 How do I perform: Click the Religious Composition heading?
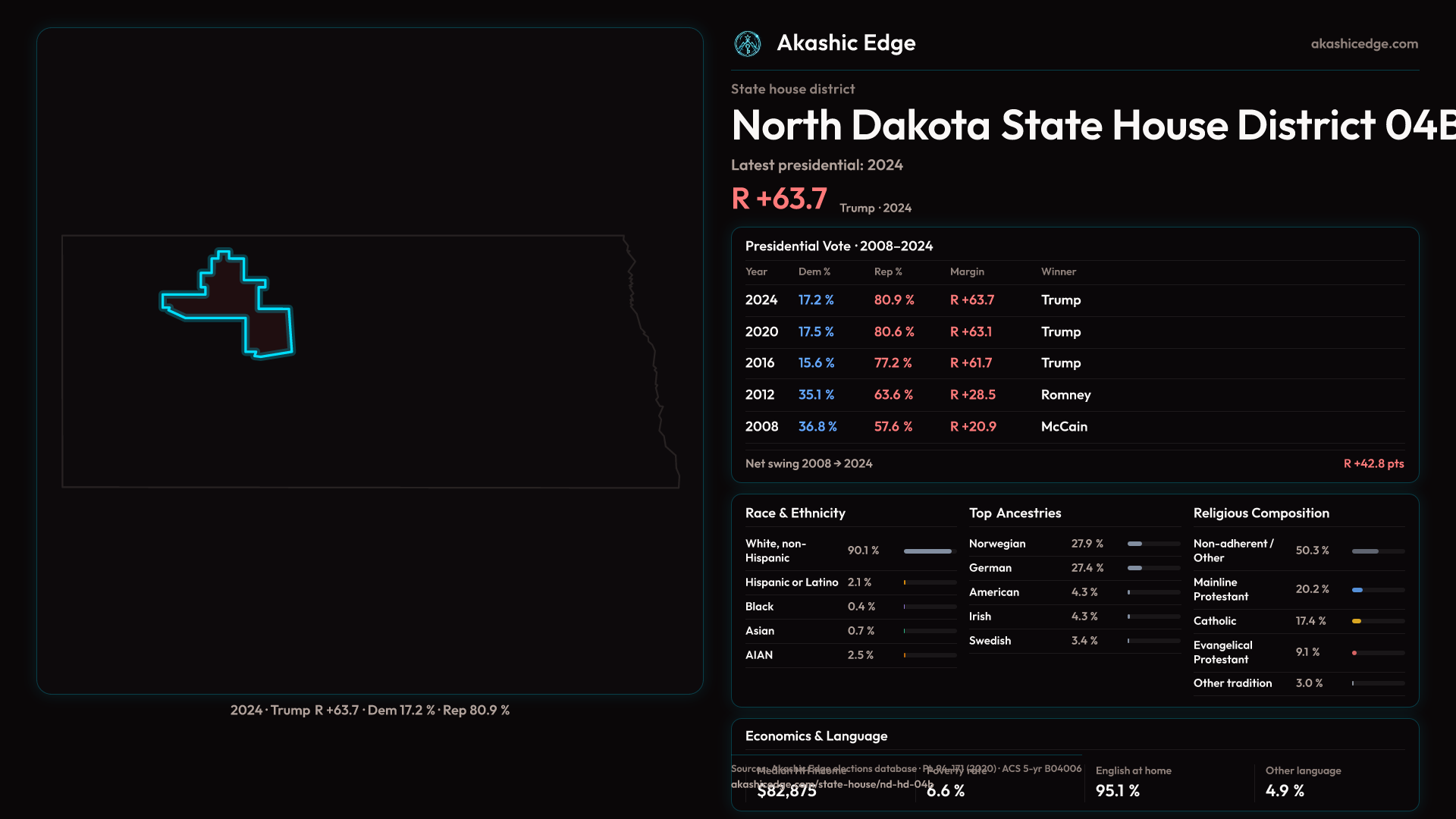(x=1260, y=513)
